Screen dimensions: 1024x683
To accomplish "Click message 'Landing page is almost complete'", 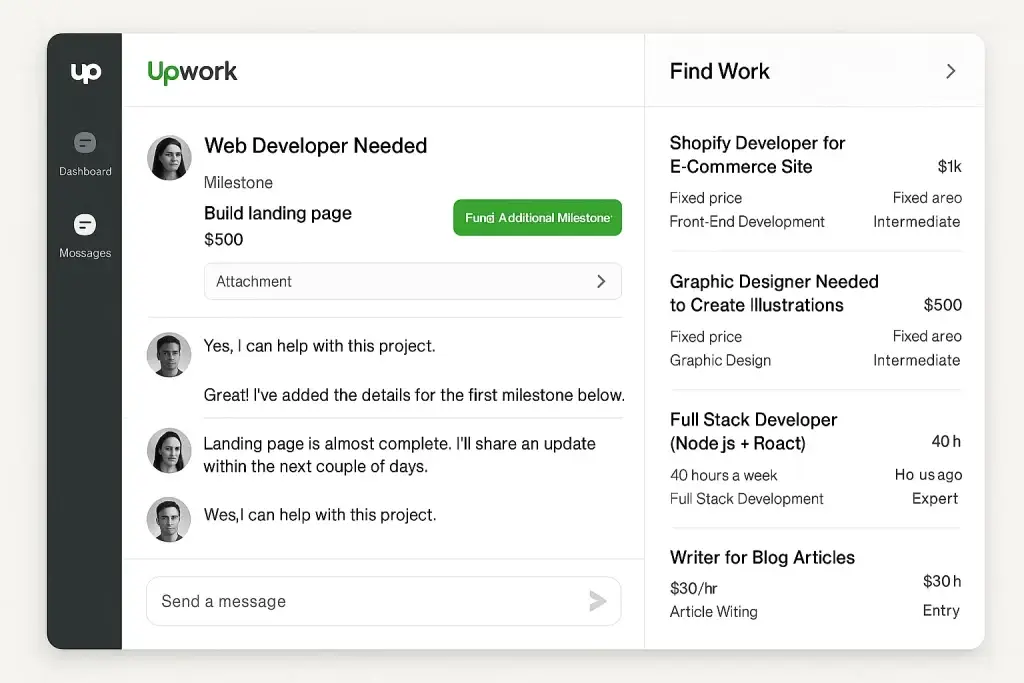I will pos(400,455).
